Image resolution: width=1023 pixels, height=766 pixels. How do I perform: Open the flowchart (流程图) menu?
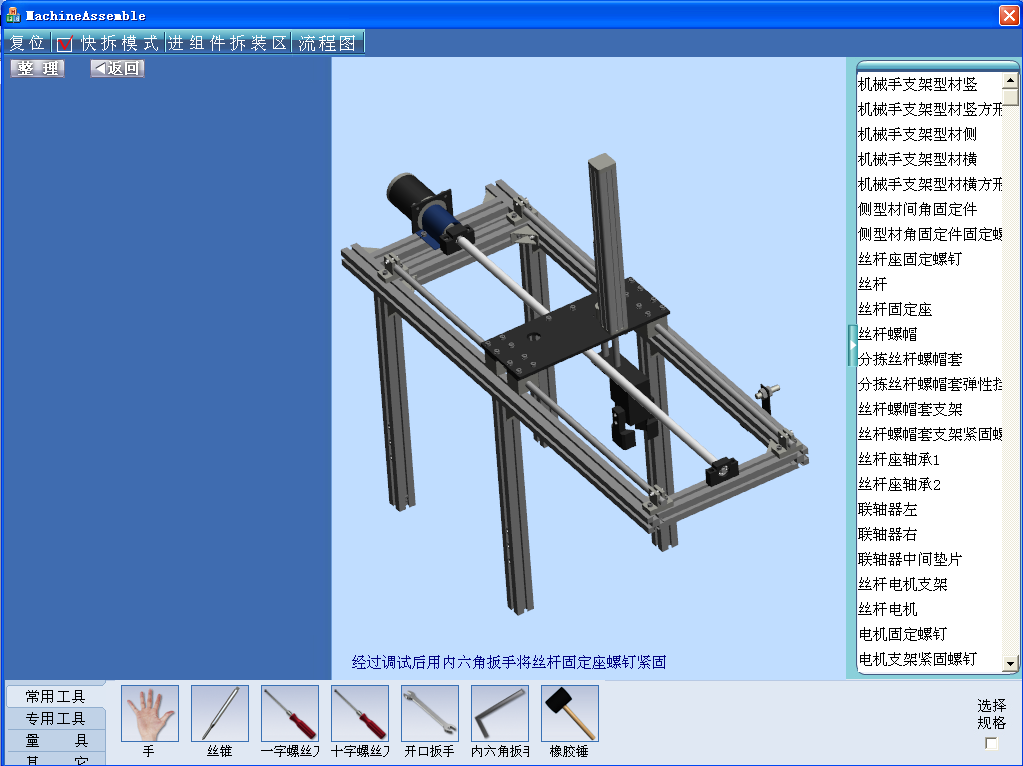pyautogui.click(x=327, y=43)
